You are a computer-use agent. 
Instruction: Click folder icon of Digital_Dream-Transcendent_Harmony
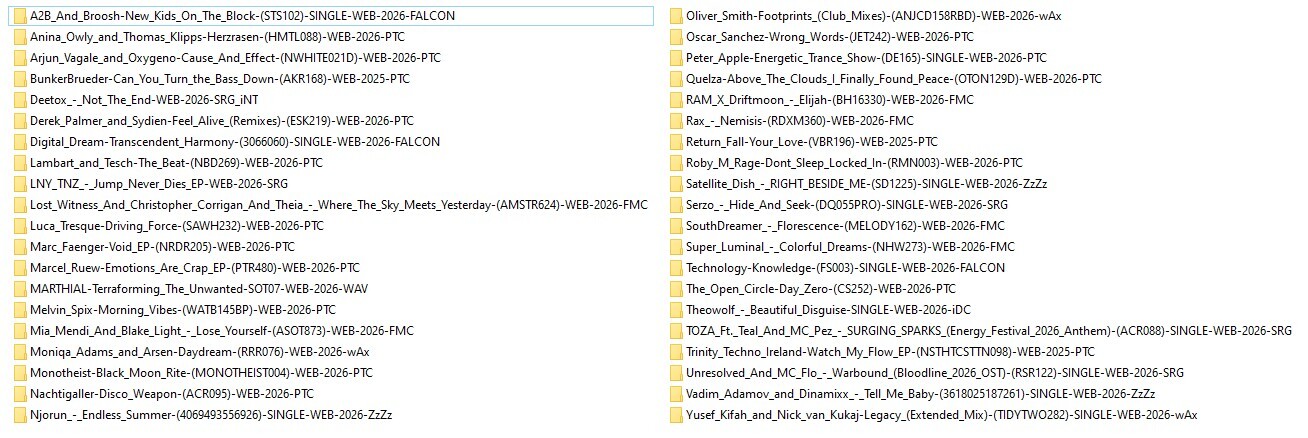[20, 142]
